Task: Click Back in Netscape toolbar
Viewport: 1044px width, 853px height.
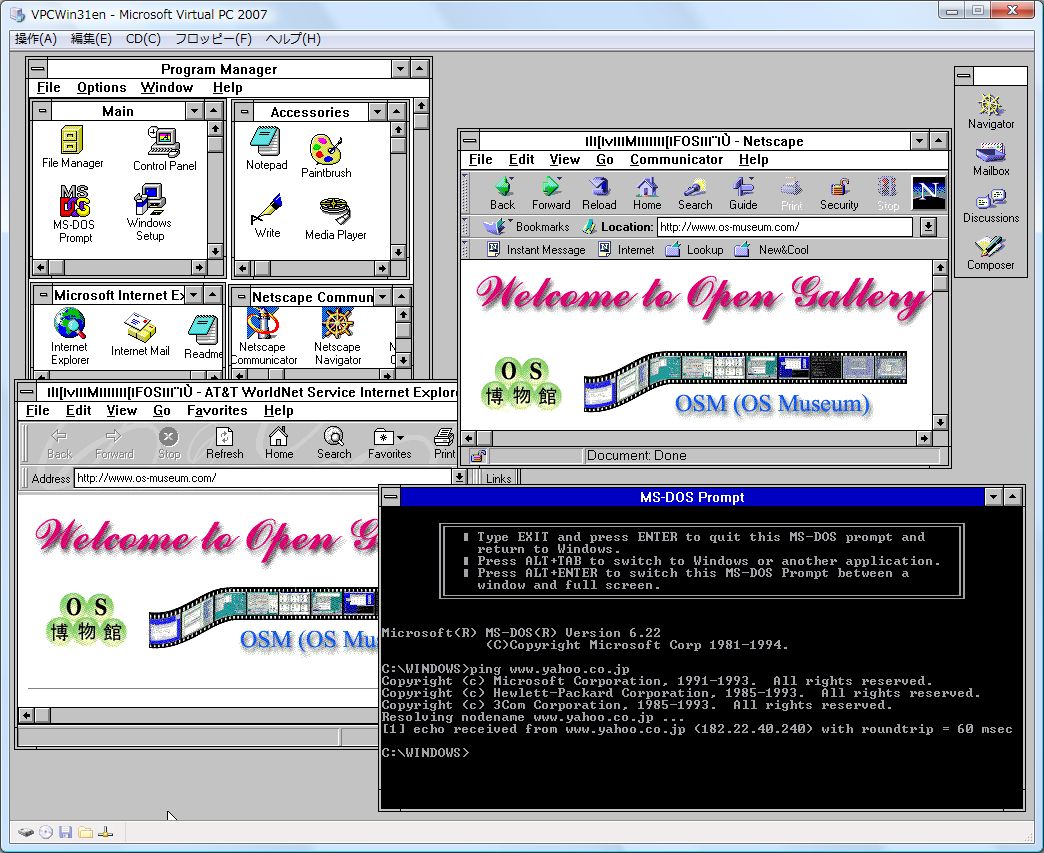Action: click(x=503, y=194)
